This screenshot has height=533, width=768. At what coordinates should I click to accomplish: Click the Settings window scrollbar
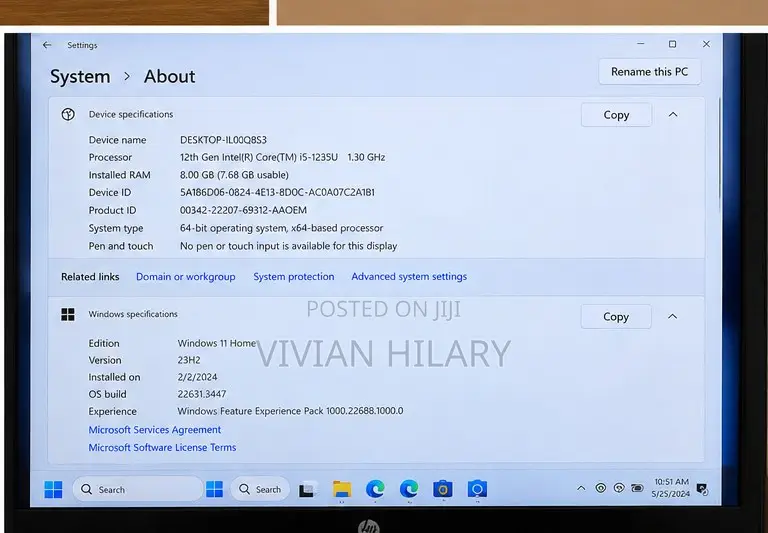tap(720, 157)
